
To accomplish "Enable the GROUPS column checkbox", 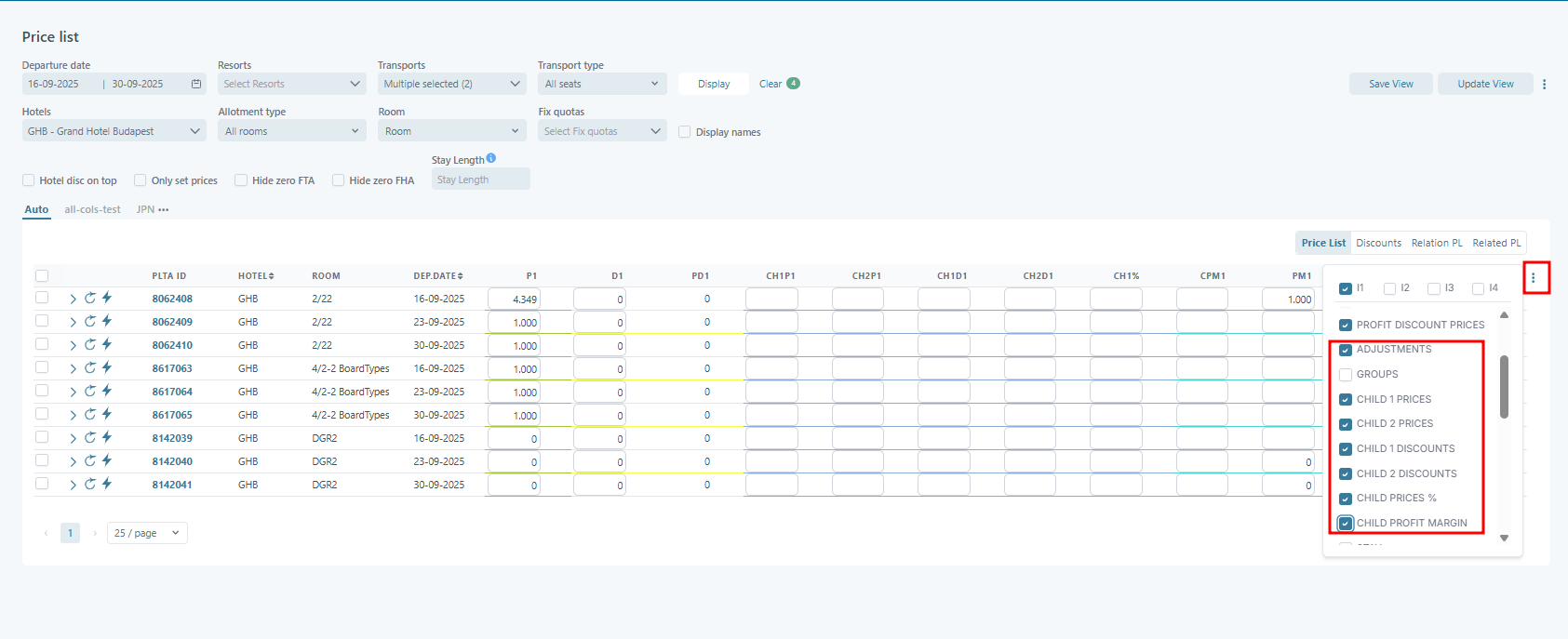I will pos(1346,375).
